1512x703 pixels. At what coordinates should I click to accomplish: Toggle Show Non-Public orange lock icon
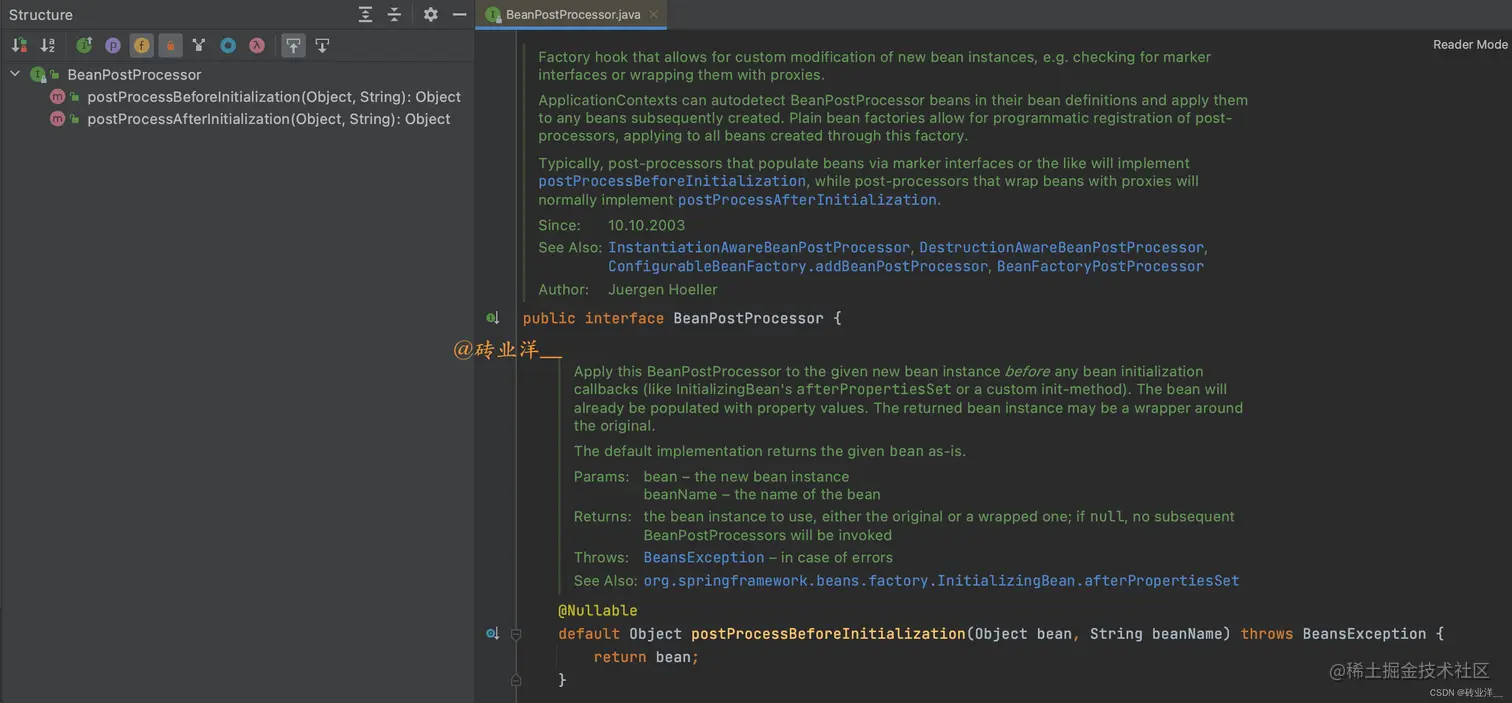(170, 45)
